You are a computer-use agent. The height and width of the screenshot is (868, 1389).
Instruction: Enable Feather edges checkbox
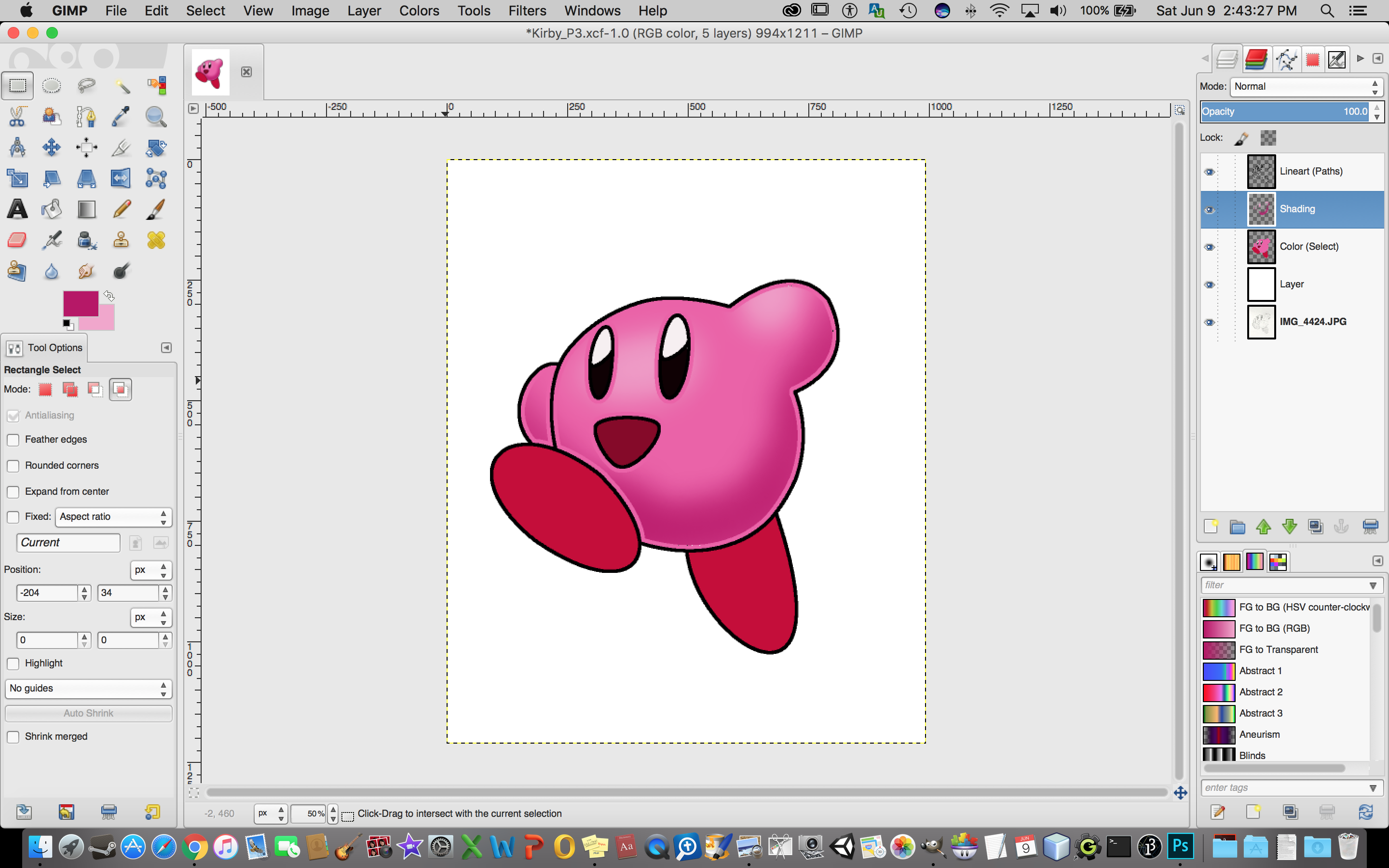pos(13,440)
